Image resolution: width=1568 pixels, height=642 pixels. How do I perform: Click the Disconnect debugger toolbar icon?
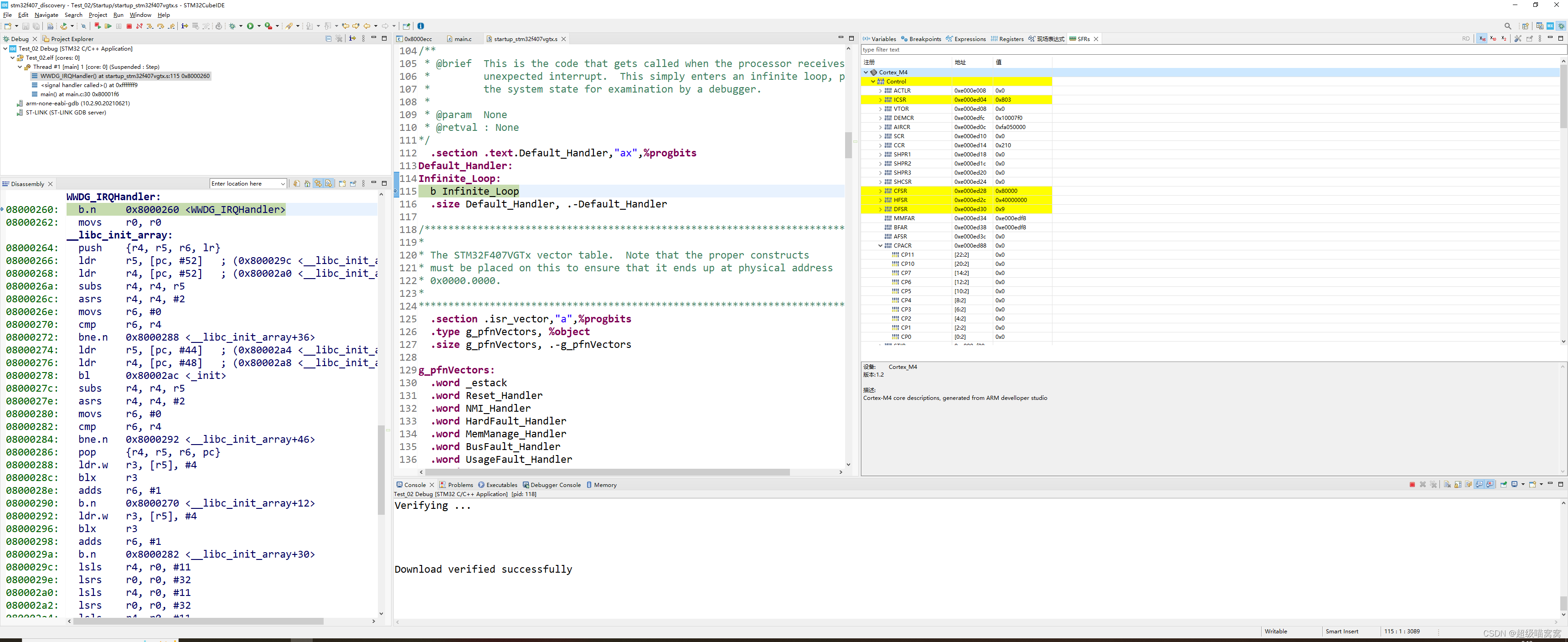[139, 26]
